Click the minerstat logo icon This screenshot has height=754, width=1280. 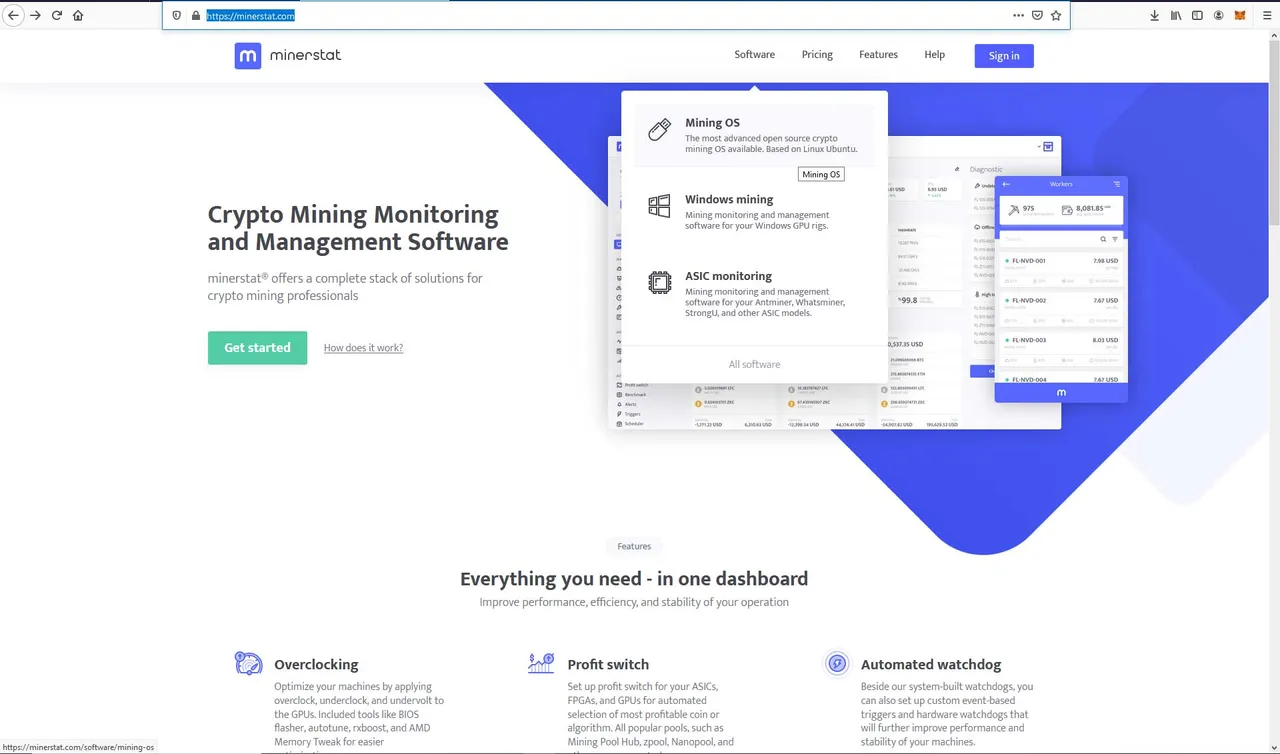click(x=248, y=55)
